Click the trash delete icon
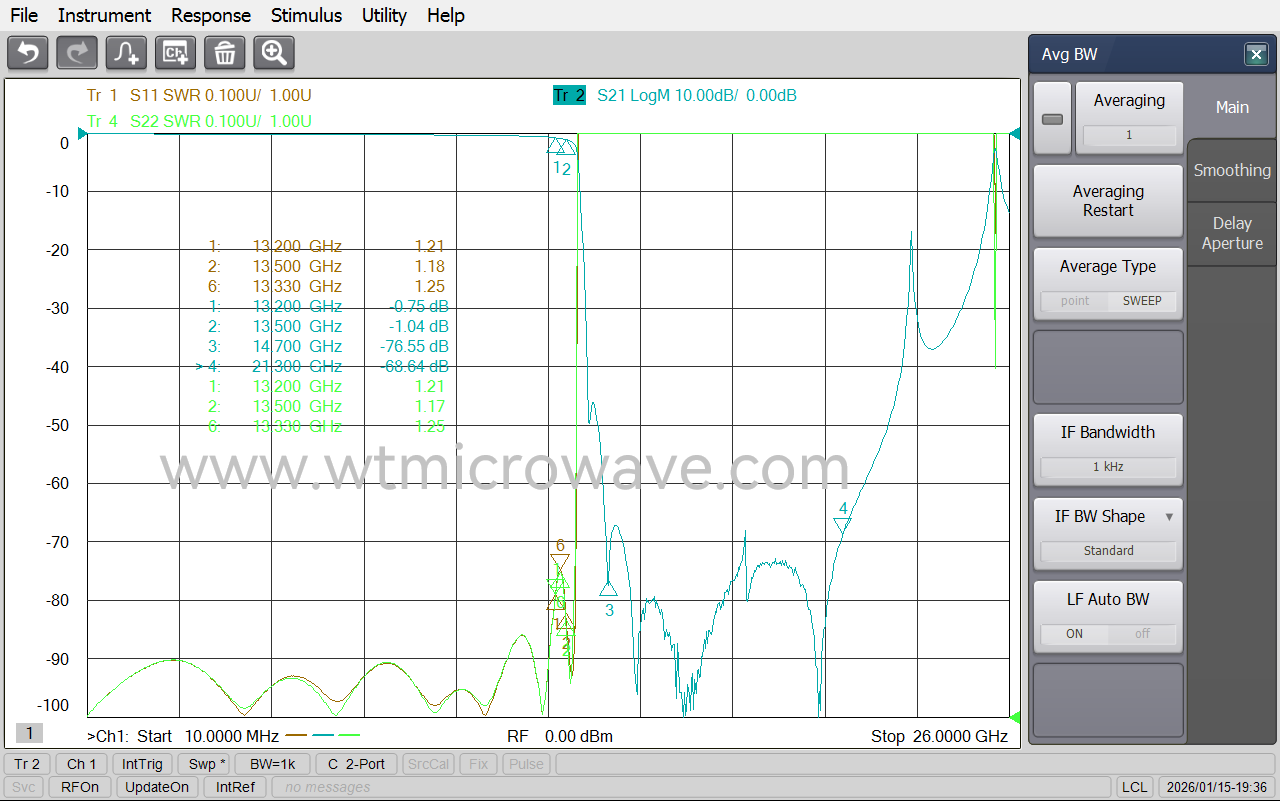This screenshot has width=1280, height=801. [x=225, y=53]
